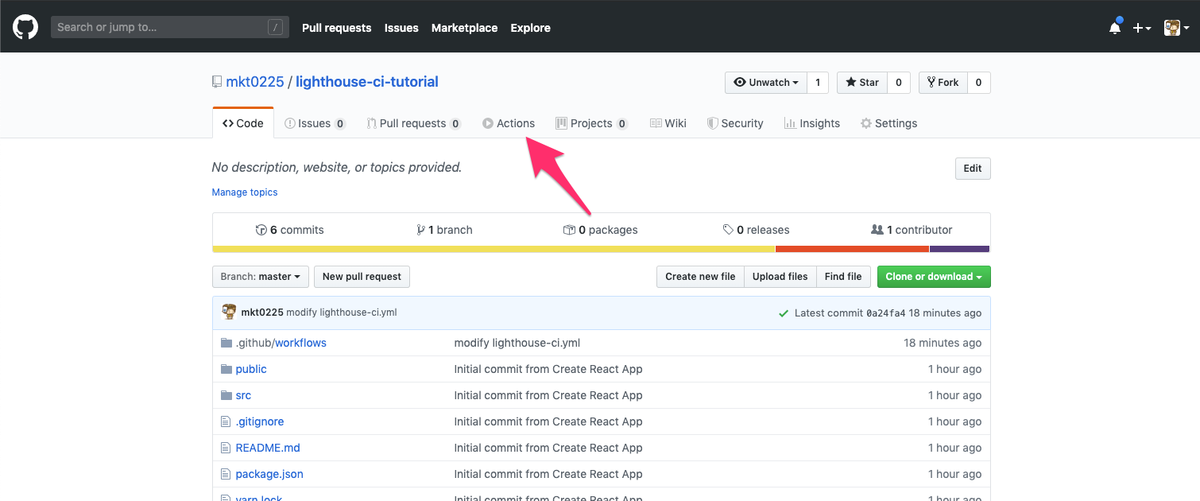Open the public folder
The image size is (1200, 501).
(251, 369)
